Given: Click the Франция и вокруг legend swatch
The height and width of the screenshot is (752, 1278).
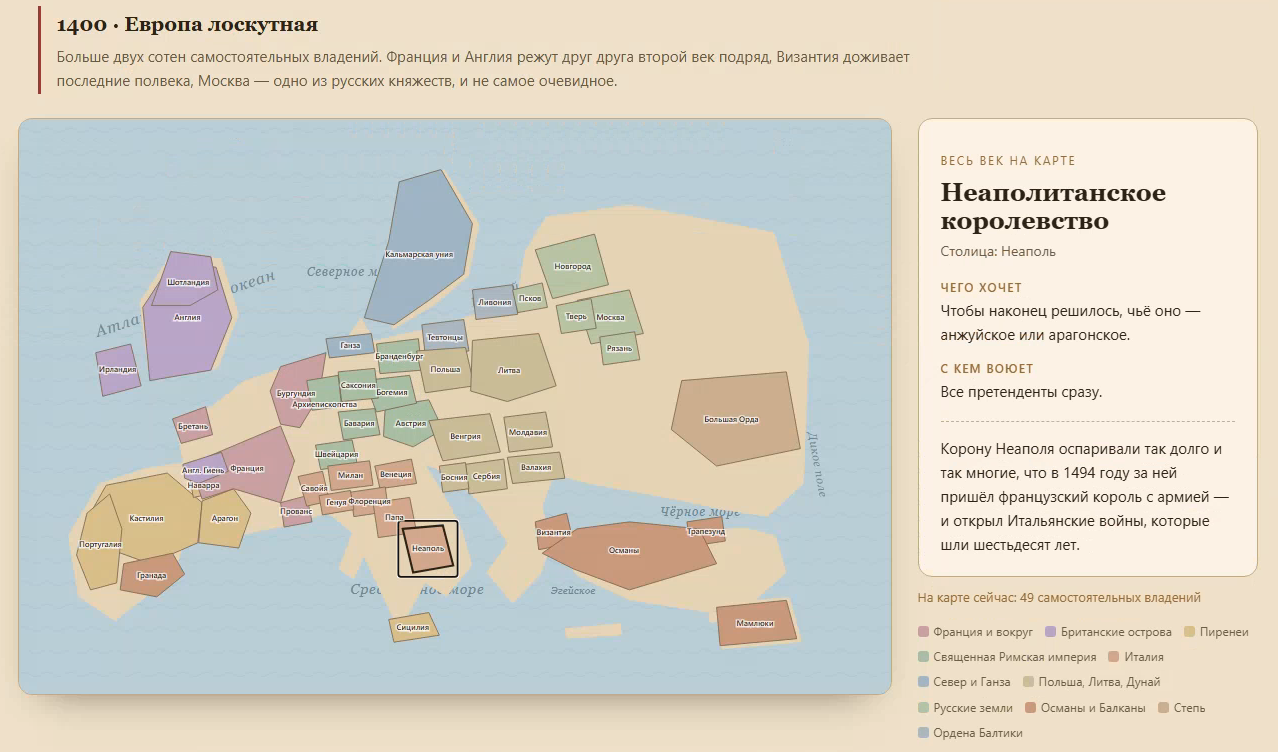Looking at the screenshot, I should coord(923,632).
